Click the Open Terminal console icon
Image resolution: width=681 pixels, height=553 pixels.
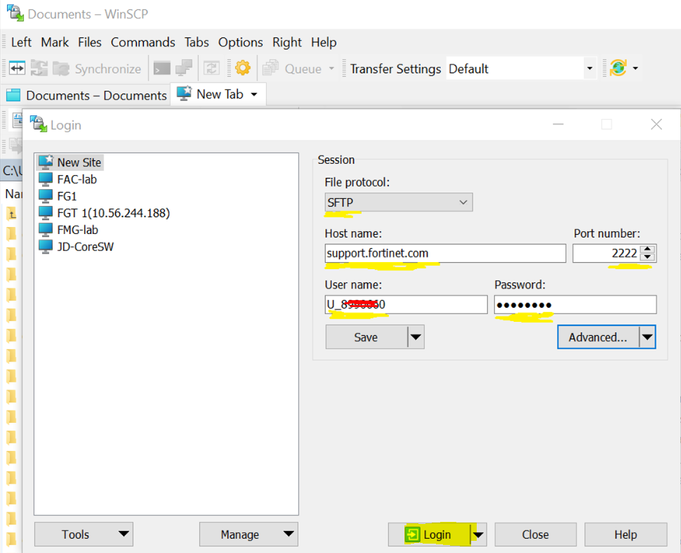162,69
